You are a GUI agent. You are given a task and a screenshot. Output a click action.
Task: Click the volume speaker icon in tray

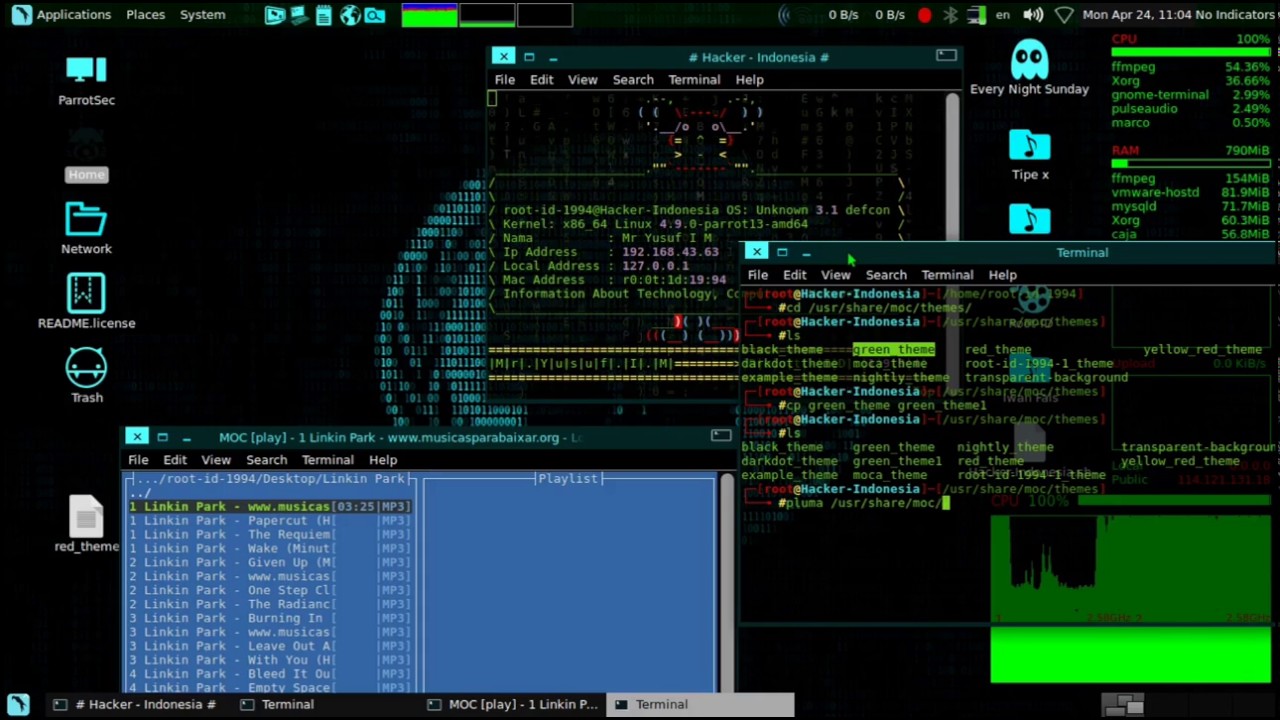pos(1033,15)
